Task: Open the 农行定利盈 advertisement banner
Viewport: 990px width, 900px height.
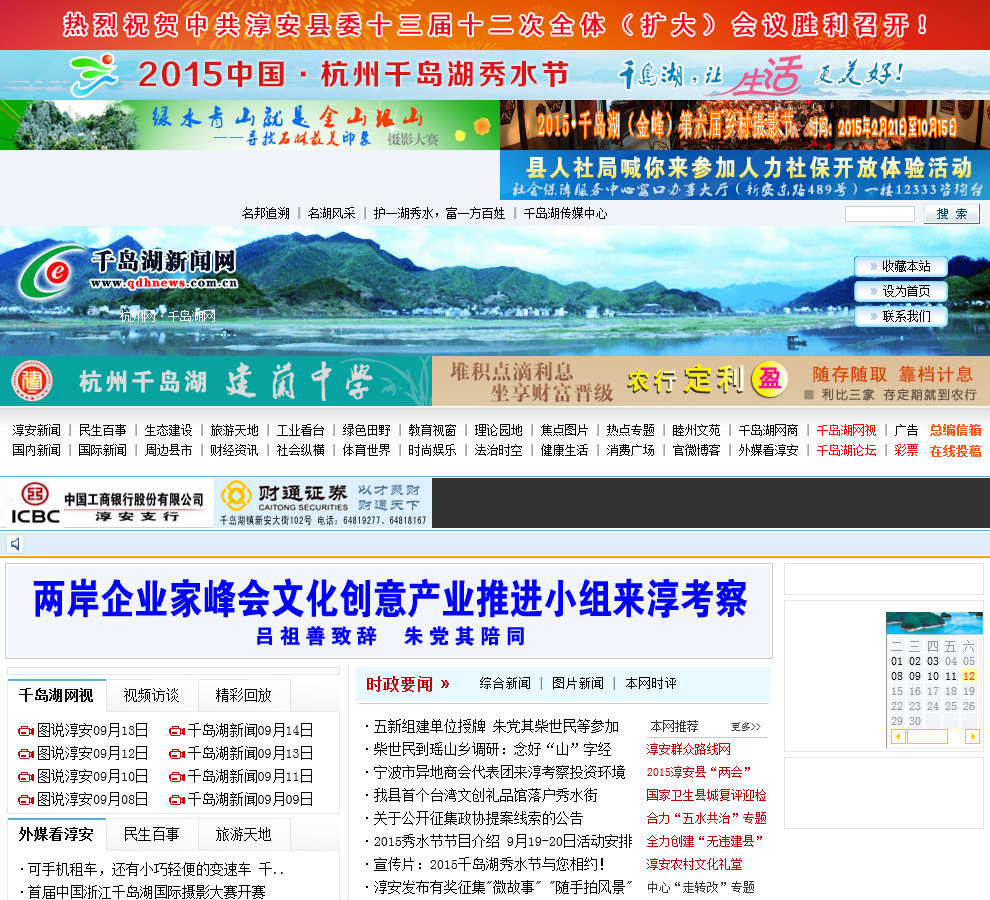Action: (x=711, y=381)
